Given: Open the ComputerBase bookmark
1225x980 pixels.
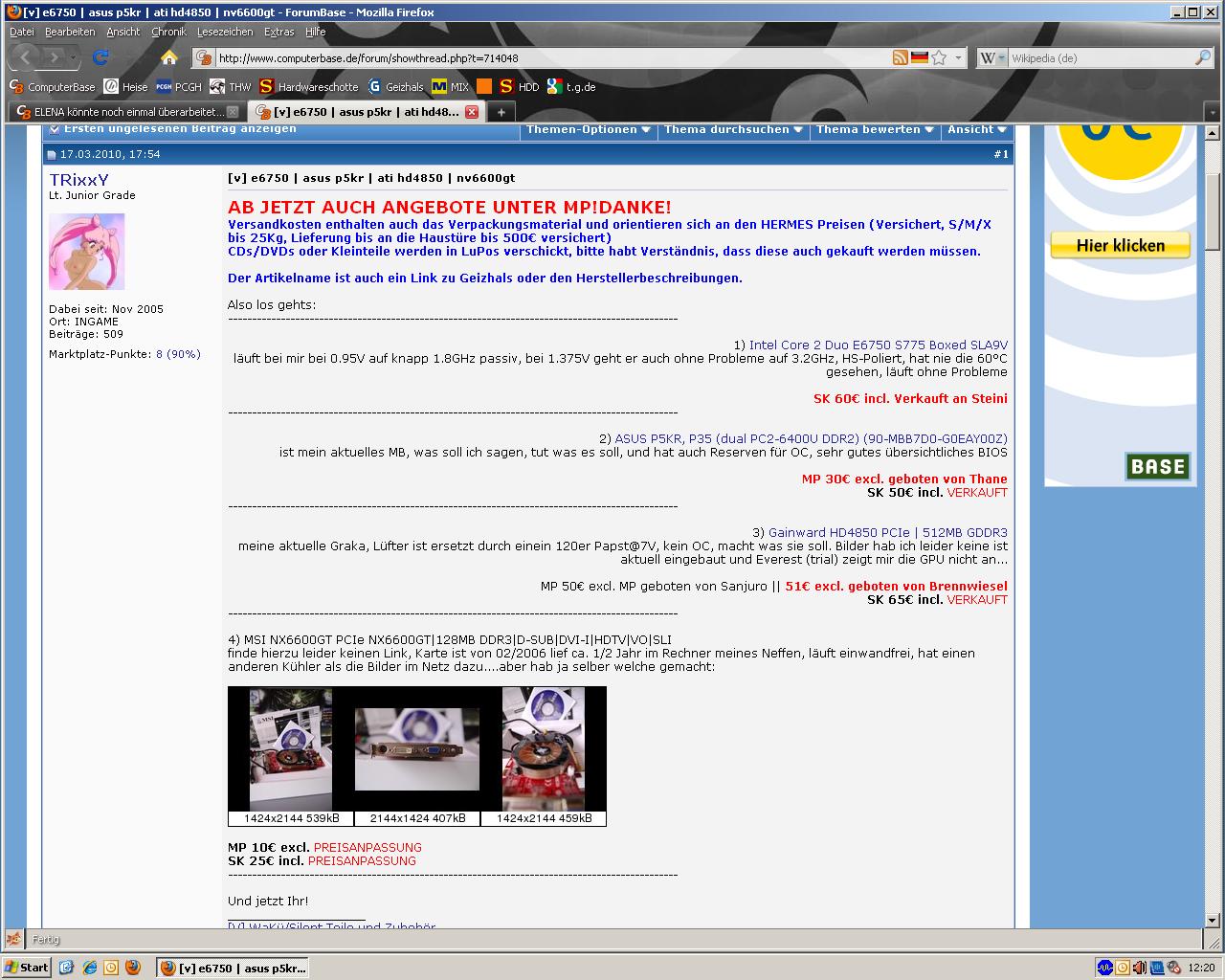Looking at the screenshot, I should click(x=52, y=87).
